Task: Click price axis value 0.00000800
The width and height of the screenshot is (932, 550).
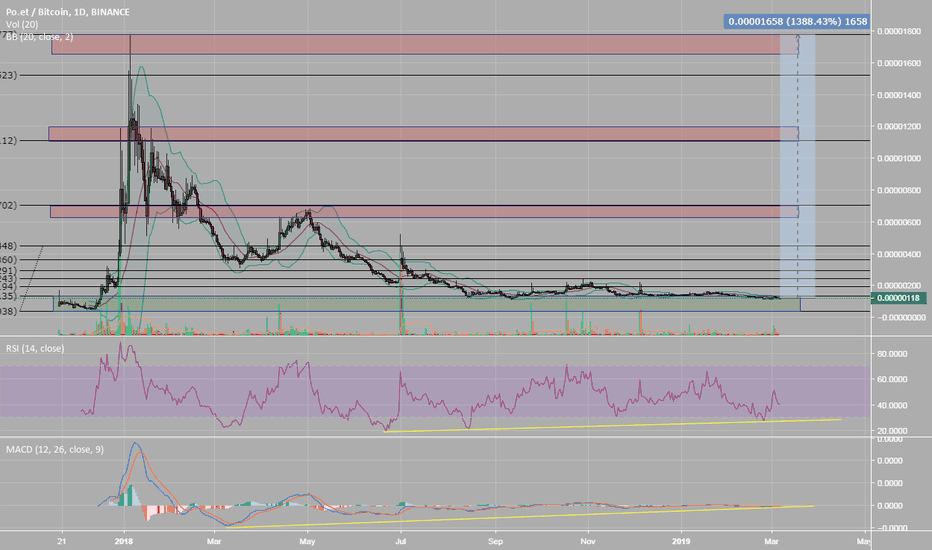Action: [x=899, y=190]
